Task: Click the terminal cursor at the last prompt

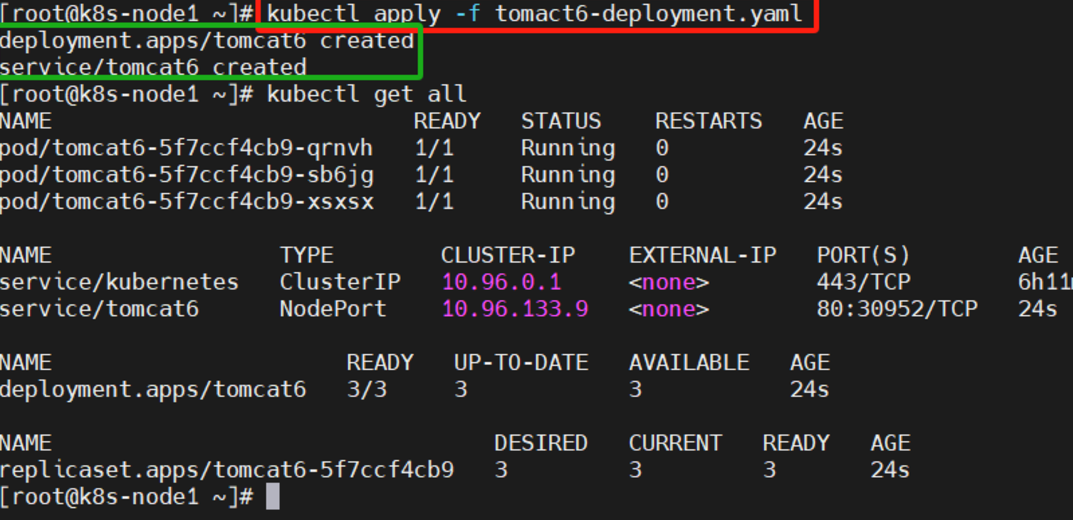Action: pyautogui.click(x=273, y=497)
